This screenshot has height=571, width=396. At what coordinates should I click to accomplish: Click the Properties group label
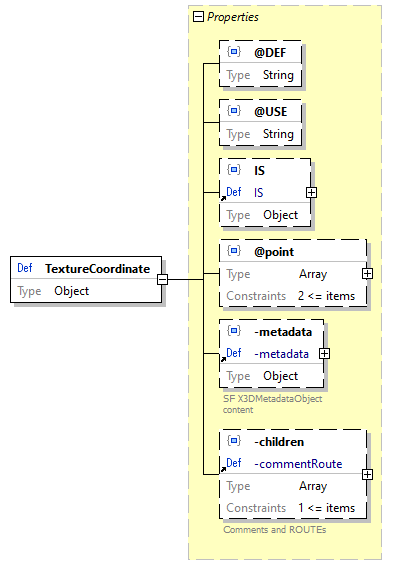click(233, 17)
